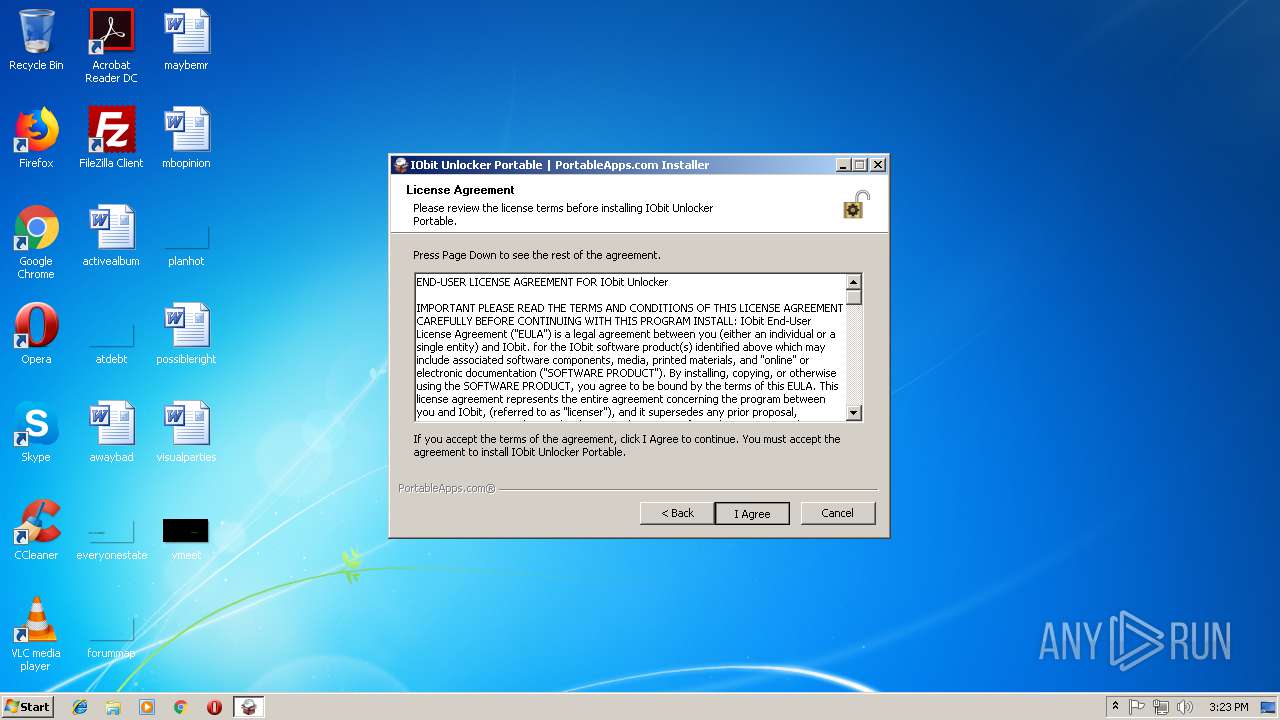The image size is (1280, 720).
Task: Click the 'PortableApps.com®' footer text
Action: click(447, 488)
